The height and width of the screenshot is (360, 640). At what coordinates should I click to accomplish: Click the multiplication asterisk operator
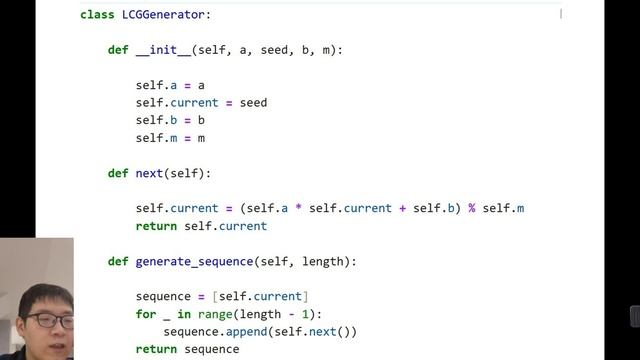point(298,209)
